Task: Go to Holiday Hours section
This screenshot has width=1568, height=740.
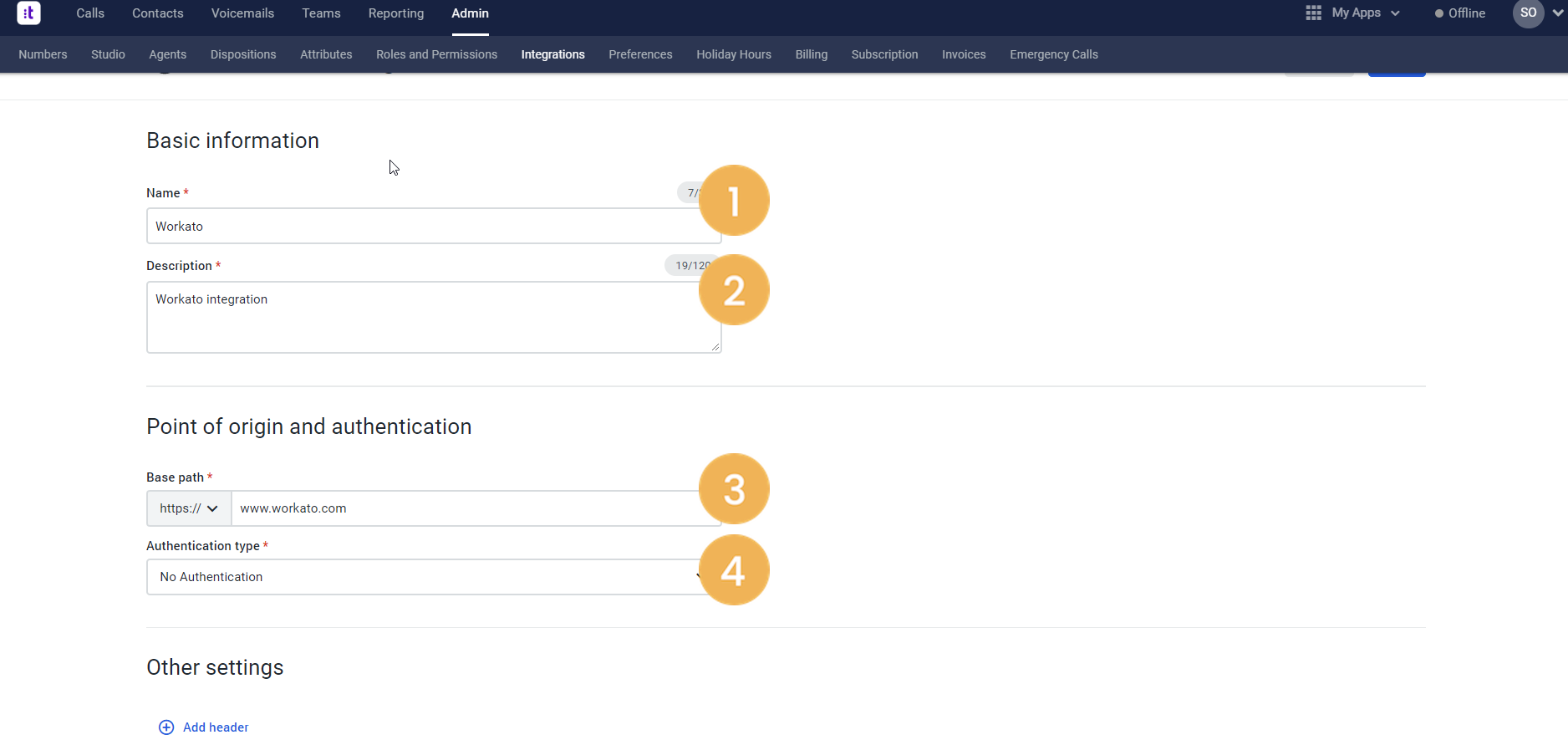Action: 734,54
